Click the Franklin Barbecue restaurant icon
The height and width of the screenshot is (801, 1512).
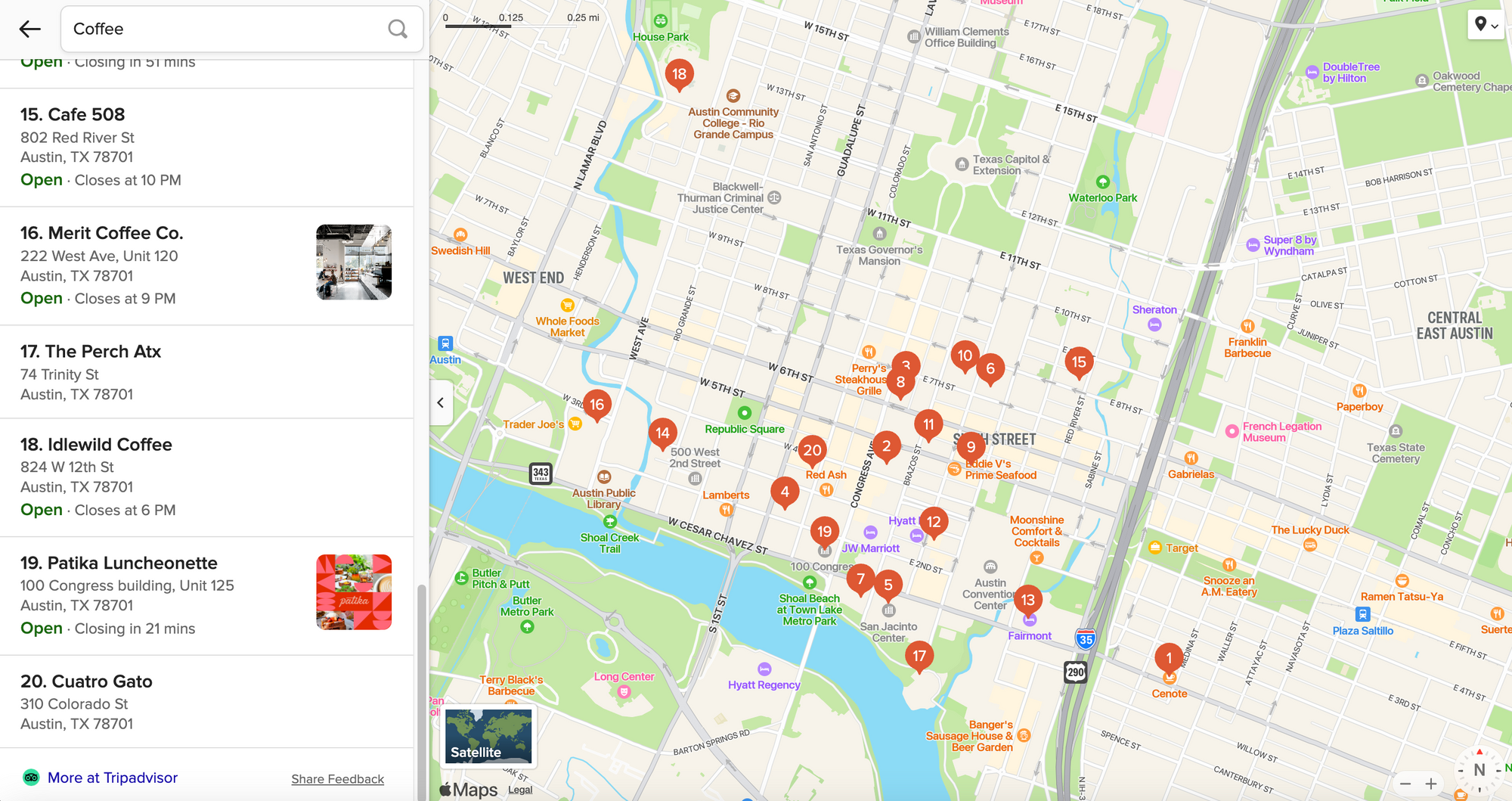[1247, 326]
